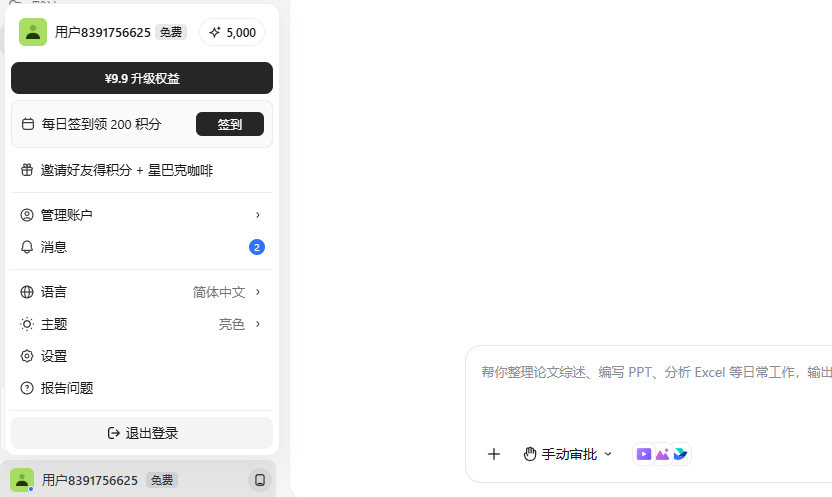Open the 语言 language submenu

[142, 292]
